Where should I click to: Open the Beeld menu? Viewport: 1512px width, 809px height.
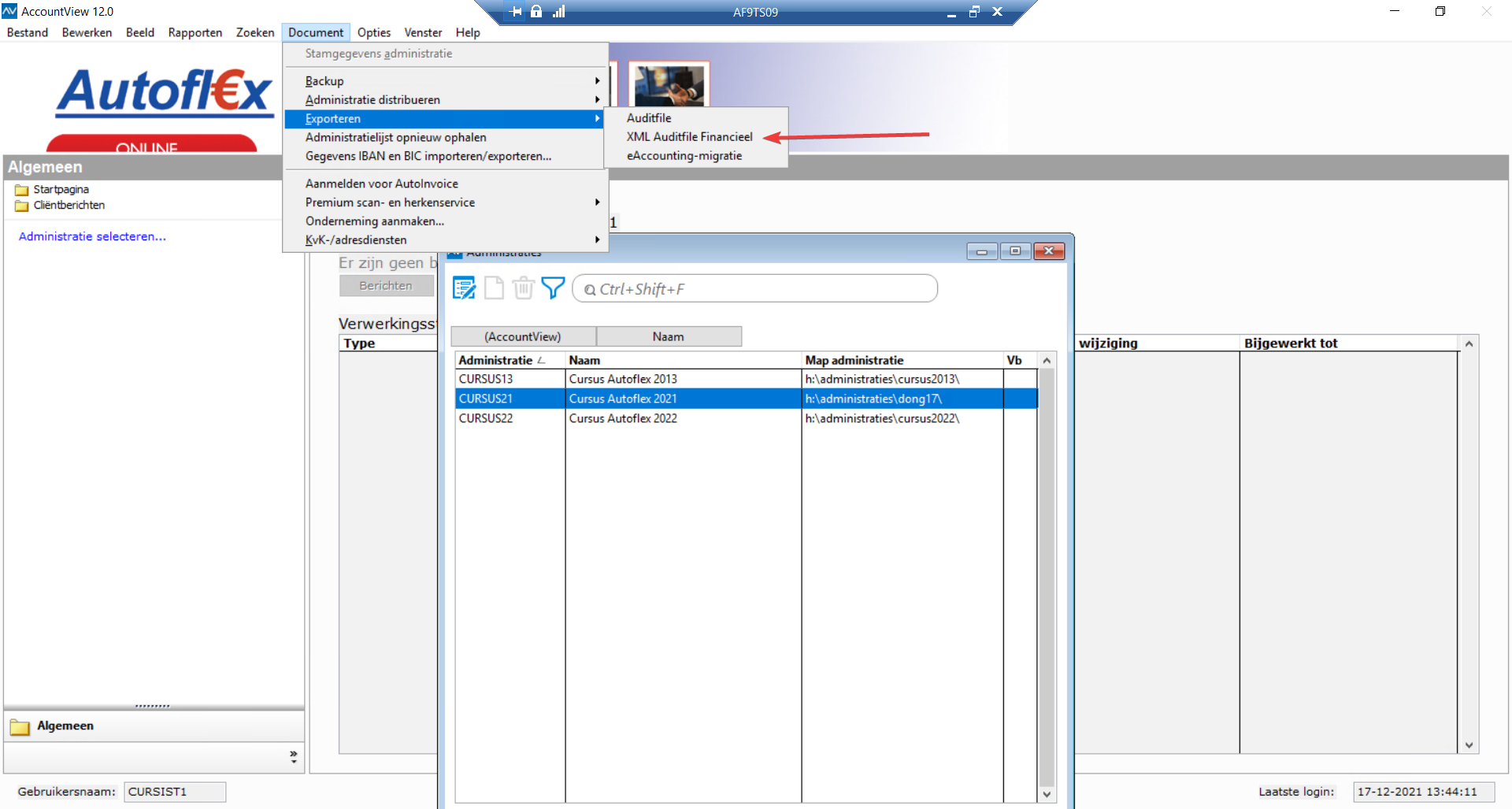[x=140, y=32]
